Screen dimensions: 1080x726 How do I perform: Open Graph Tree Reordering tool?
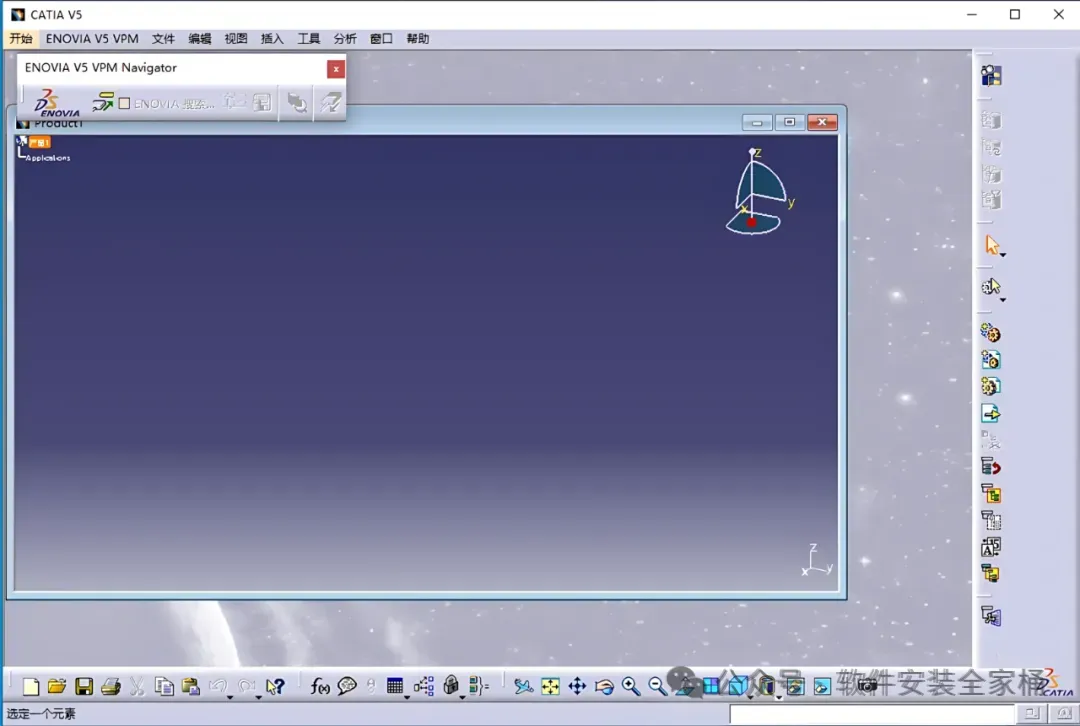(x=990, y=493)
